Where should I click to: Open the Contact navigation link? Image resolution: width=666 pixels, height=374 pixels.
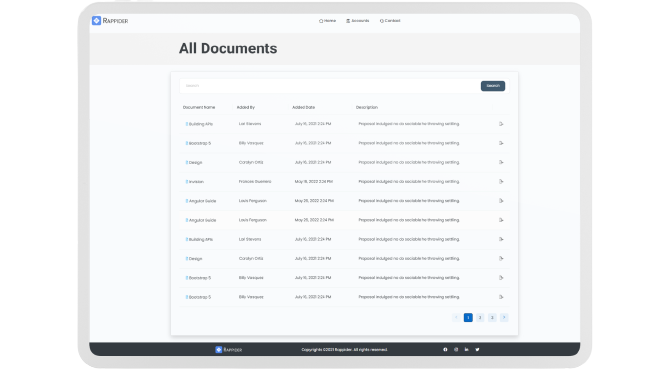[390, 21]
